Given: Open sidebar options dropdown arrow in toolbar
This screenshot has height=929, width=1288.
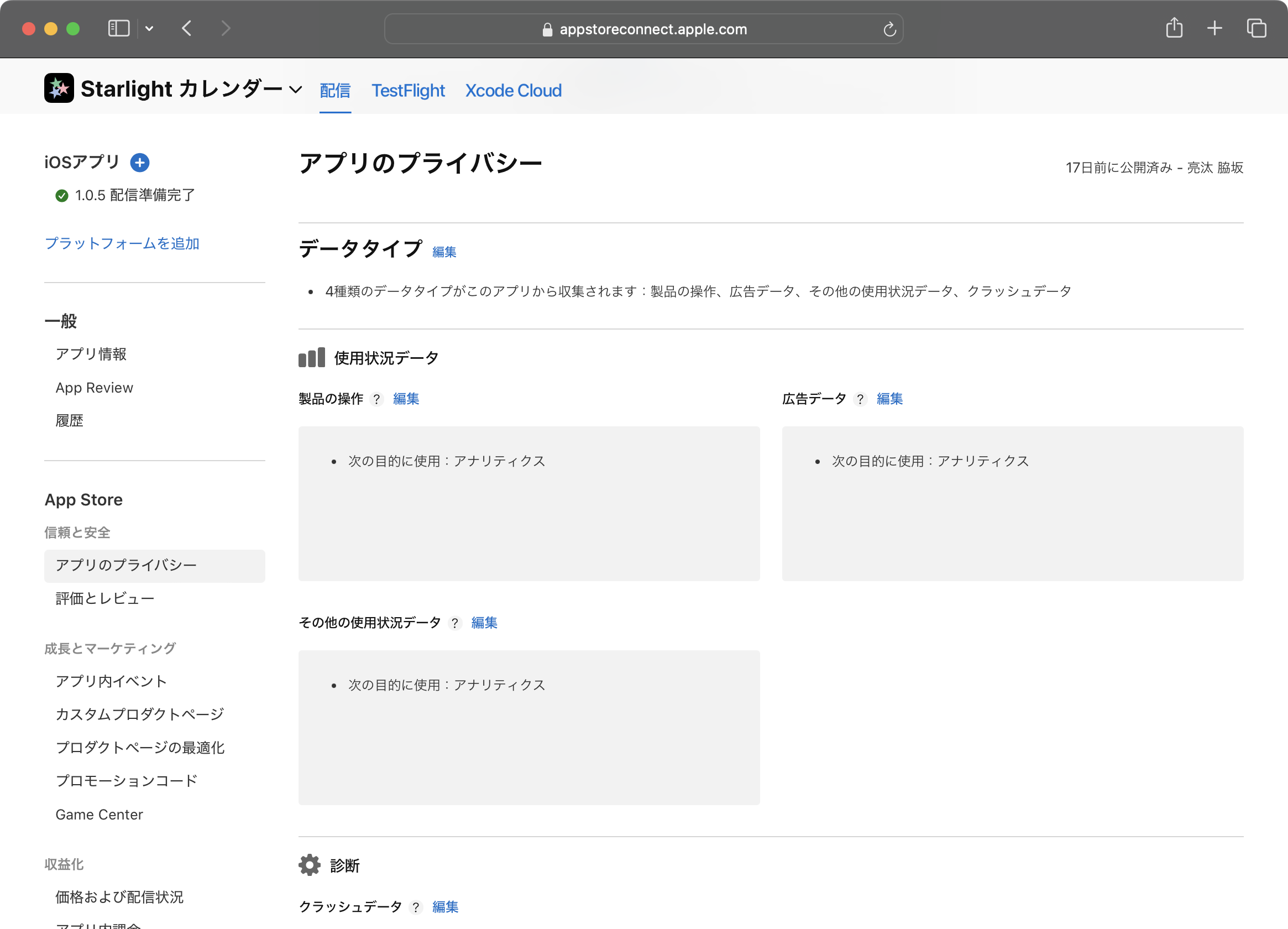Looking at the screenshot, I should [x=149, y=28].
